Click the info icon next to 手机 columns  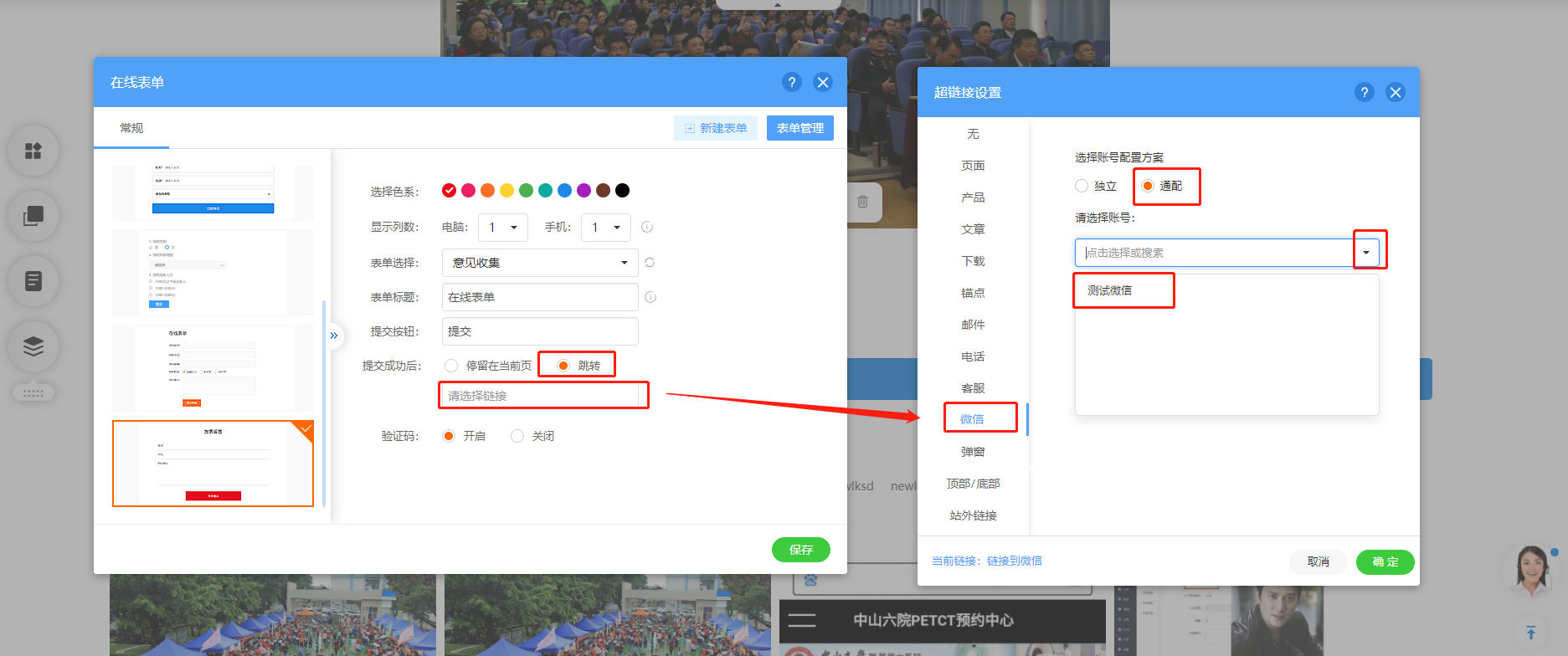647,228
